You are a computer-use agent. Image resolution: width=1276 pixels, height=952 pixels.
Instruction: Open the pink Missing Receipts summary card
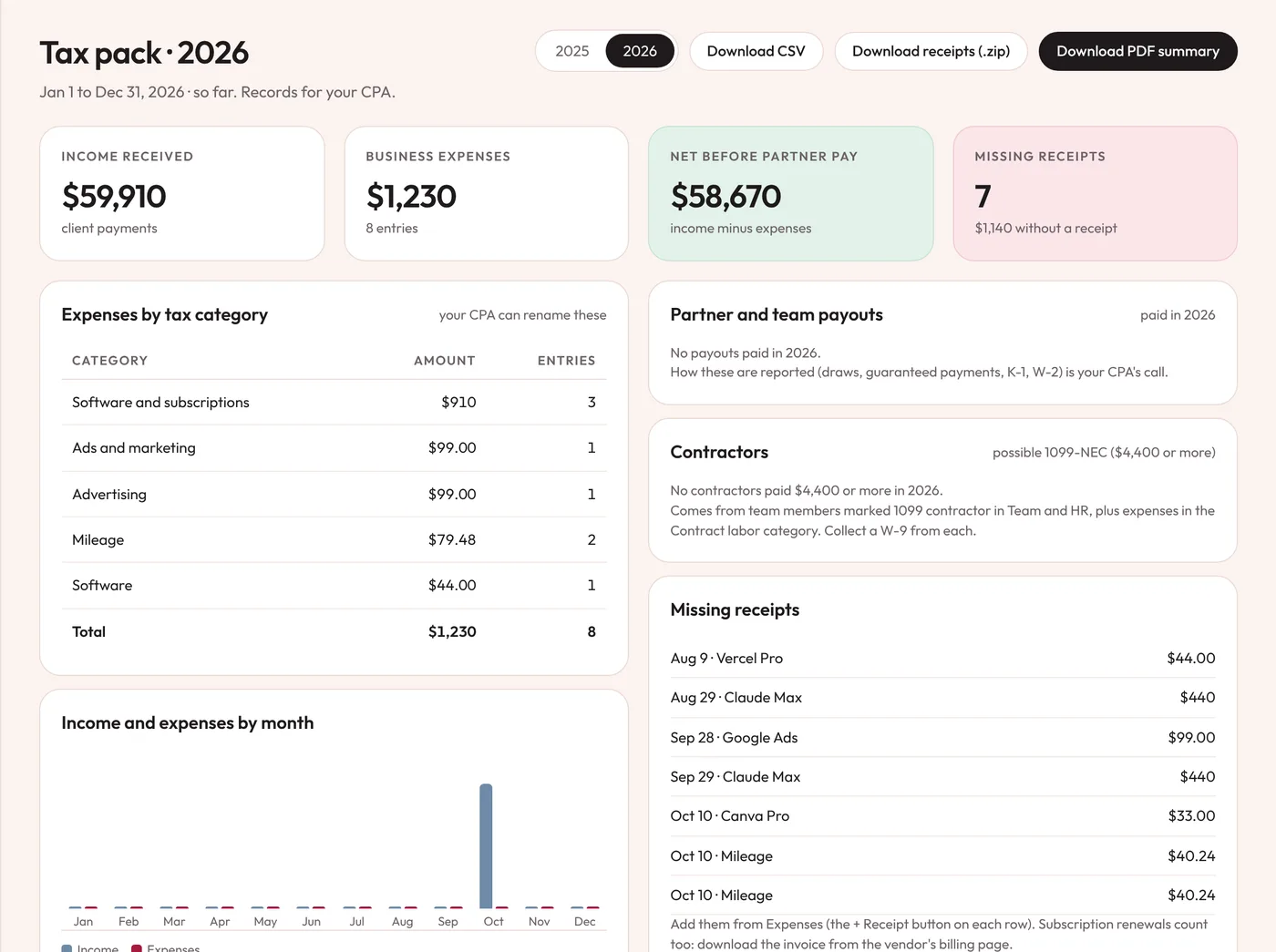[1096, 193]
